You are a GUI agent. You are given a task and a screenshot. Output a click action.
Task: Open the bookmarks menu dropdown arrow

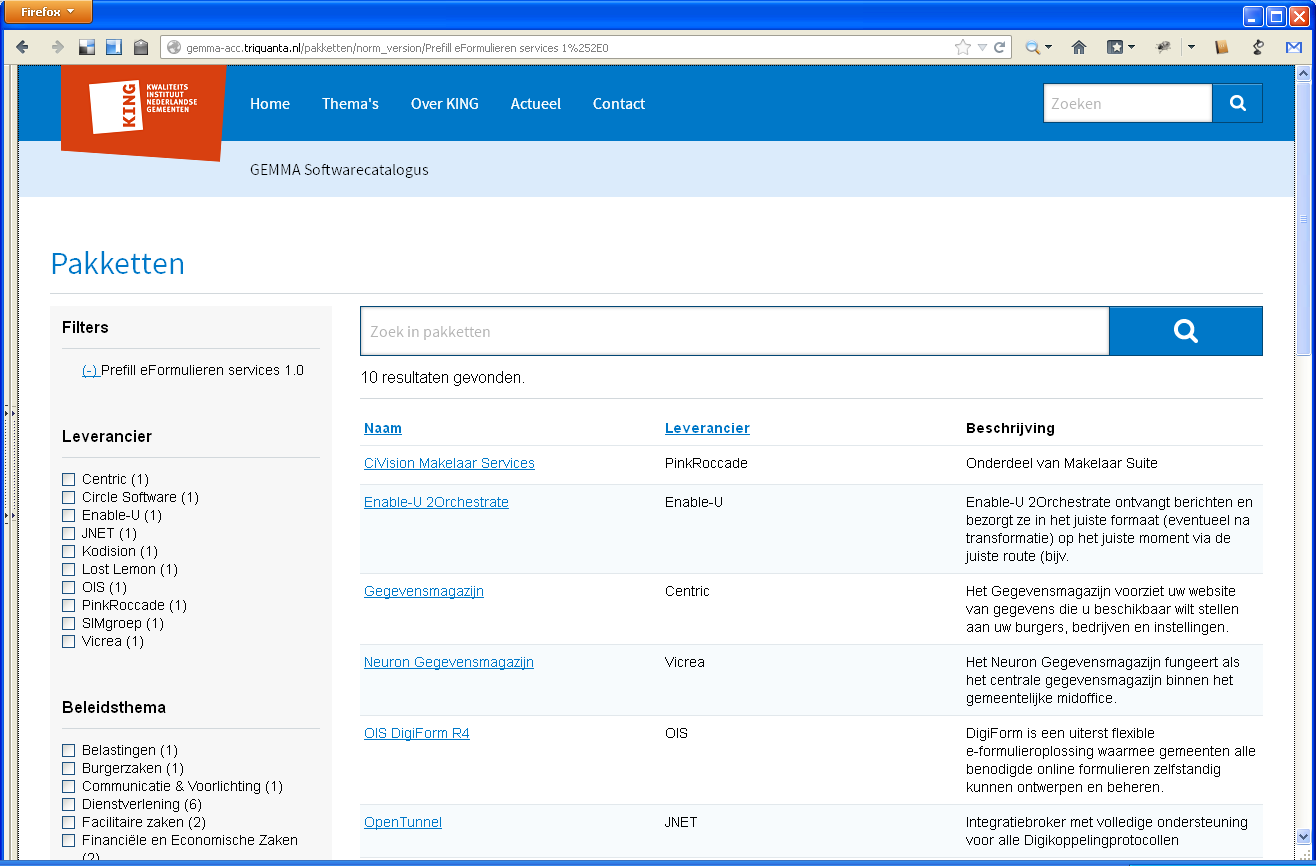pos(1131,47)
